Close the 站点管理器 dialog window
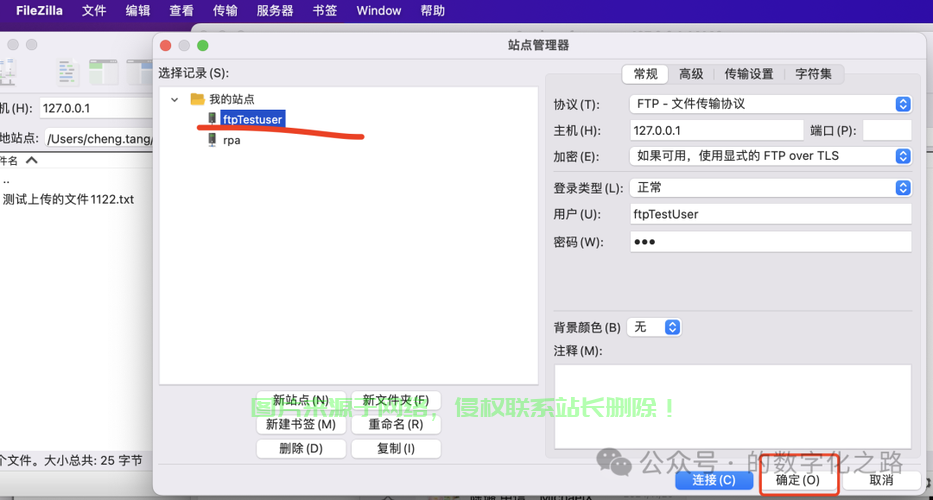The height and width of the screenshot is (500, 933). coord(165,45)
